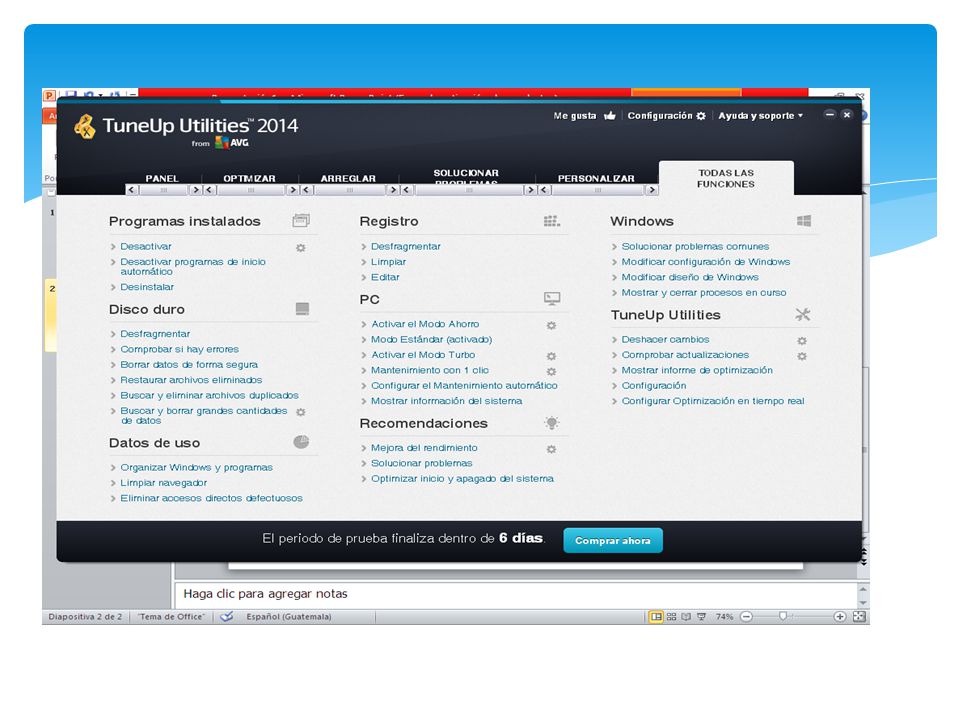Open Desinstalar under Programas instalados
The height and width of the screenshot is (720, 960).
click(147, 287)
